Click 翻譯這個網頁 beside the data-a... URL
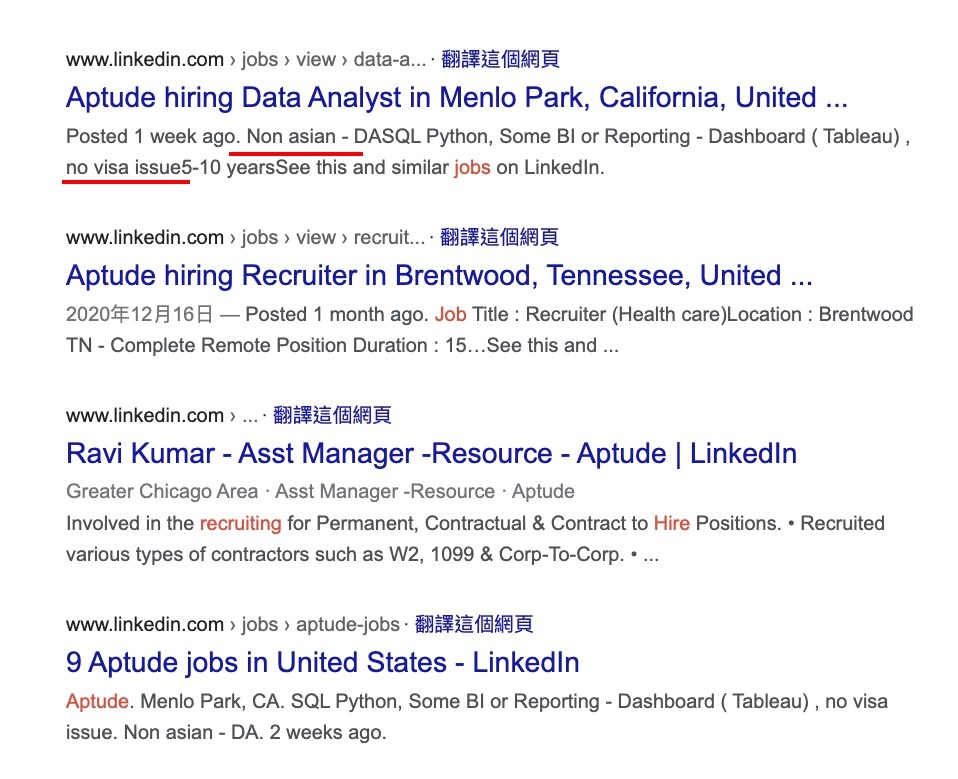This screenshot has width=958, height=779. pos(500,59)
